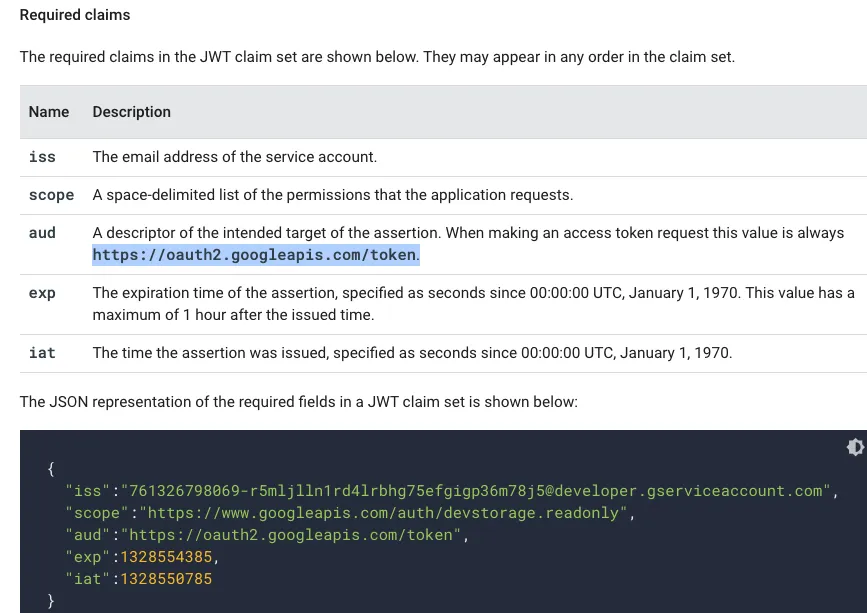867x613 pixels.
Task: Select the iss claim name cell
Action: pos(43,157)
